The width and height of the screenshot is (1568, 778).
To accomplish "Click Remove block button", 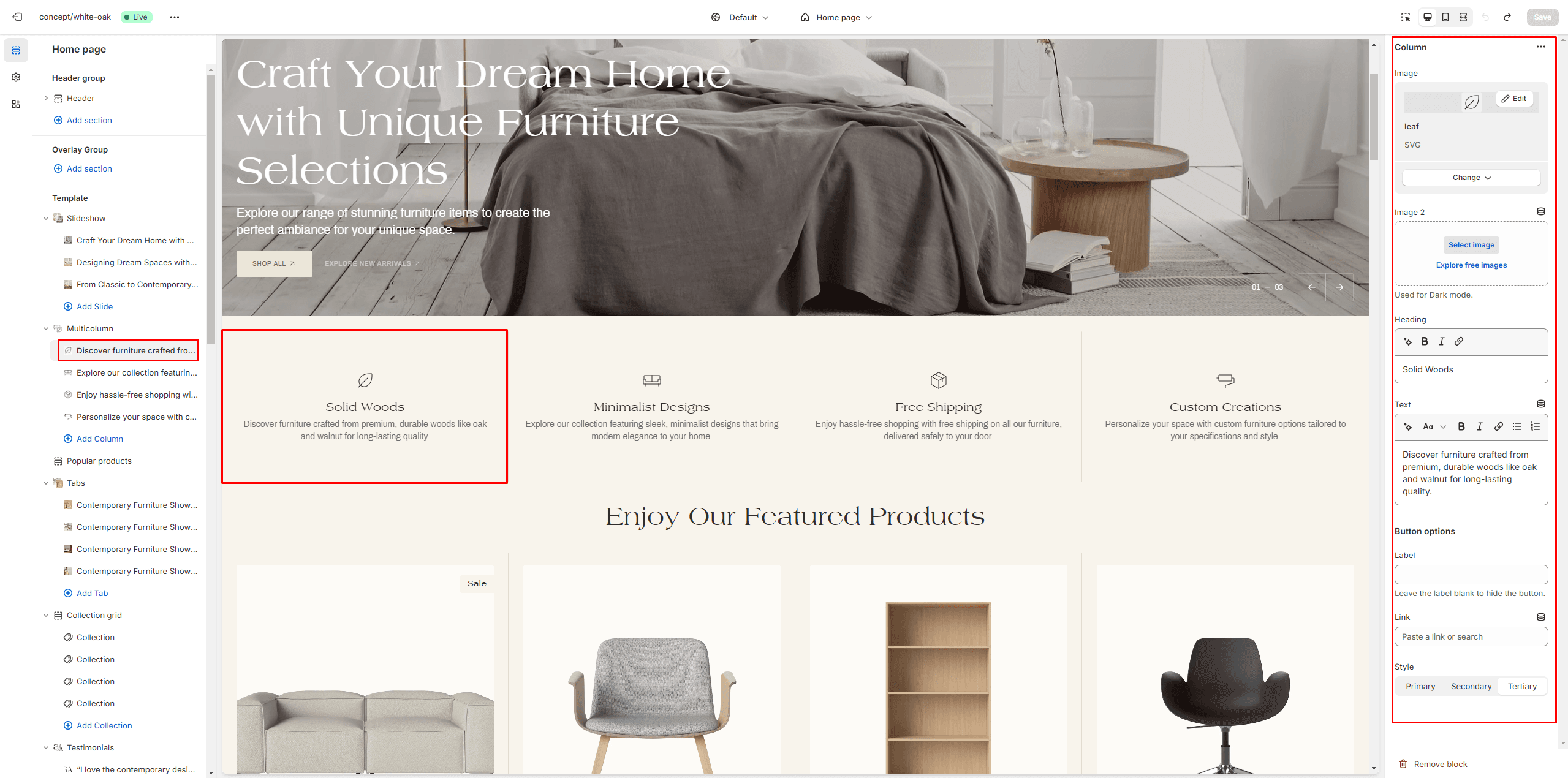I will coord(1433,764).
